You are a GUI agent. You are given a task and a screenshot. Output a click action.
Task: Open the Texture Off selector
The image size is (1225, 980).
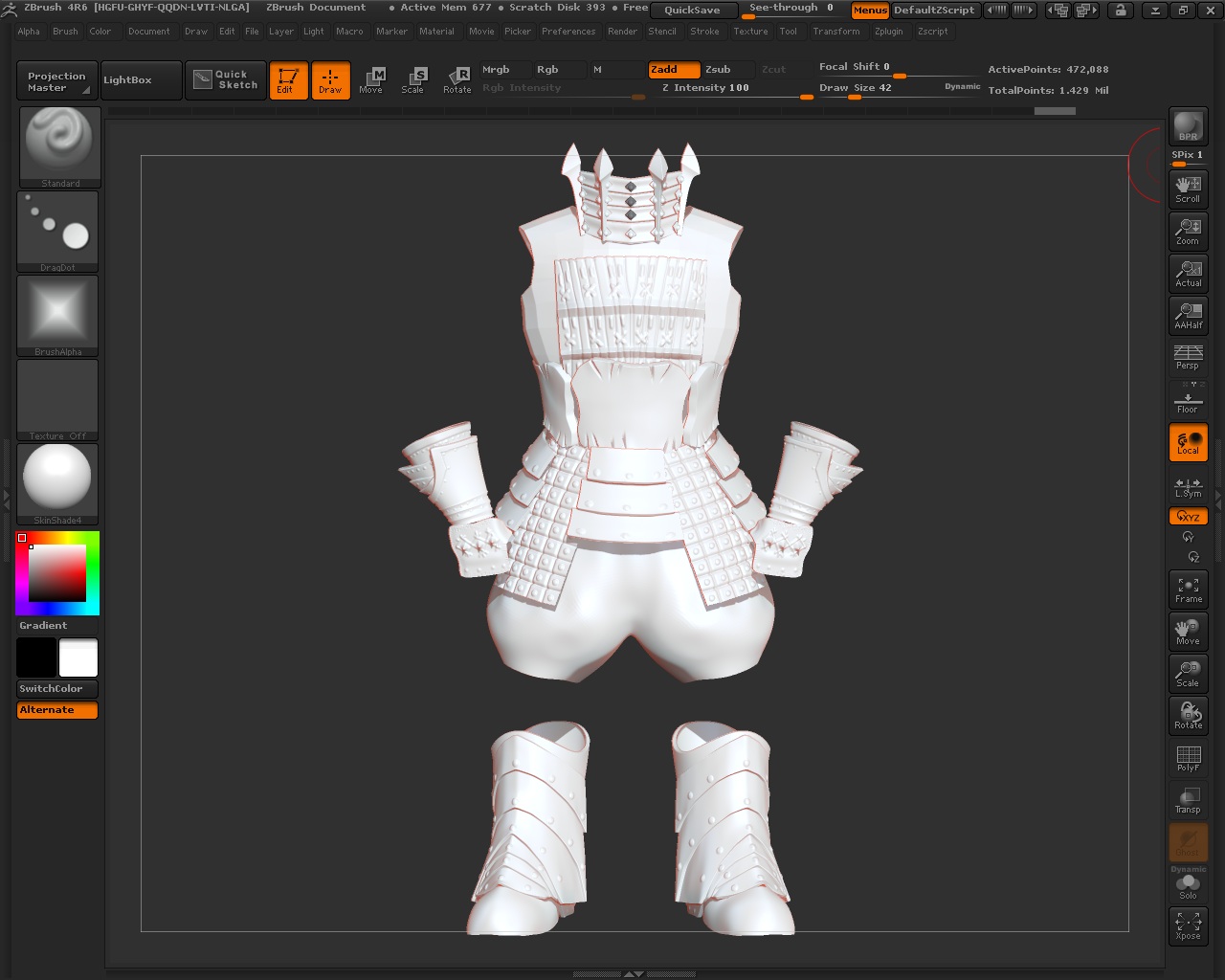[x=57, y=400]
